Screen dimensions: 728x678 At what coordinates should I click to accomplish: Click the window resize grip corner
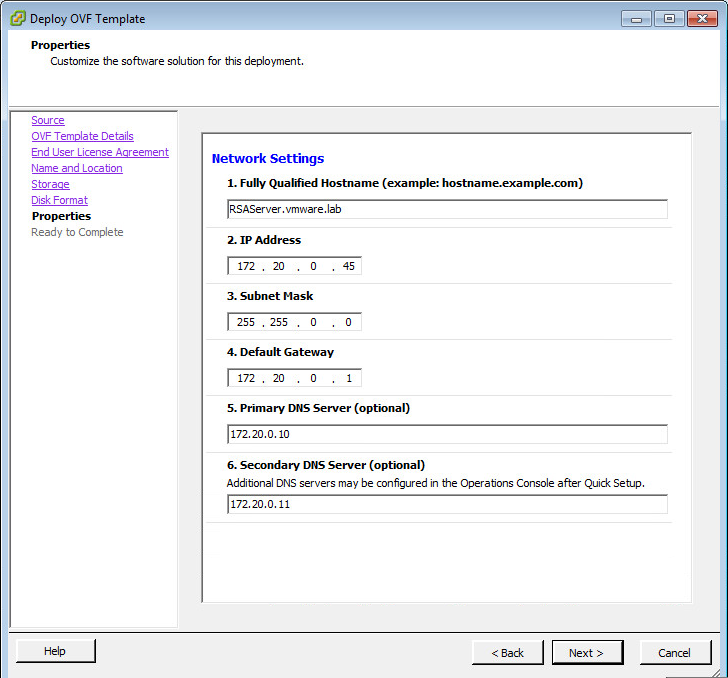(x=715, y=673)
